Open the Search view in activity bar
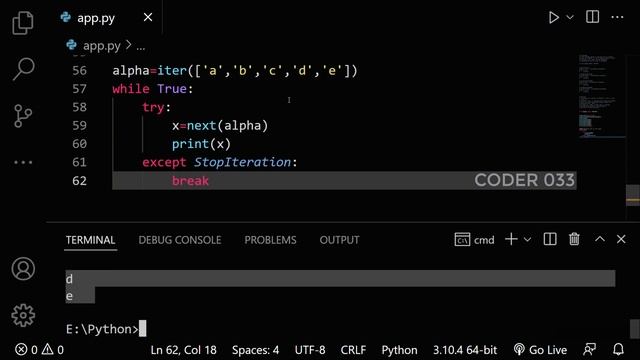The image size is (640, 360). [x=23, y=69]
